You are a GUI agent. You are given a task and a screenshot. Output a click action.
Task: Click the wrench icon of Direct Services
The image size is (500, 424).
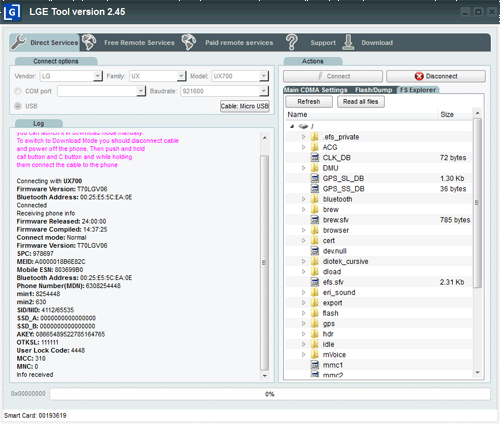click(x=18, y=42)
